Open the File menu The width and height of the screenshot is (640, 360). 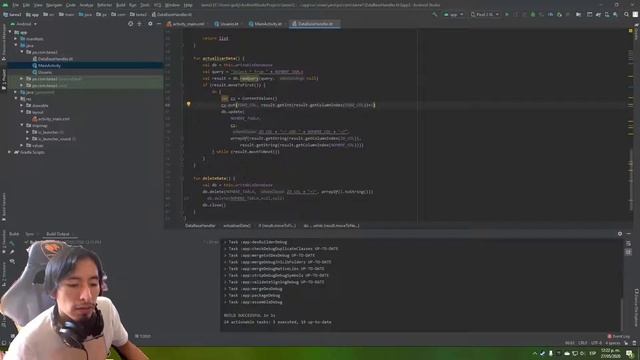point(16,5)
